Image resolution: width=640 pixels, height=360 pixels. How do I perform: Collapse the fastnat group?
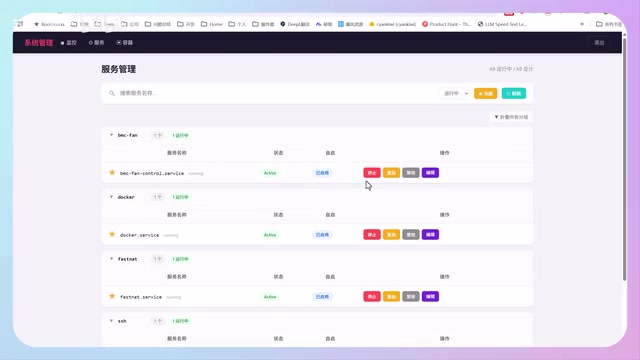pos(111,259)
